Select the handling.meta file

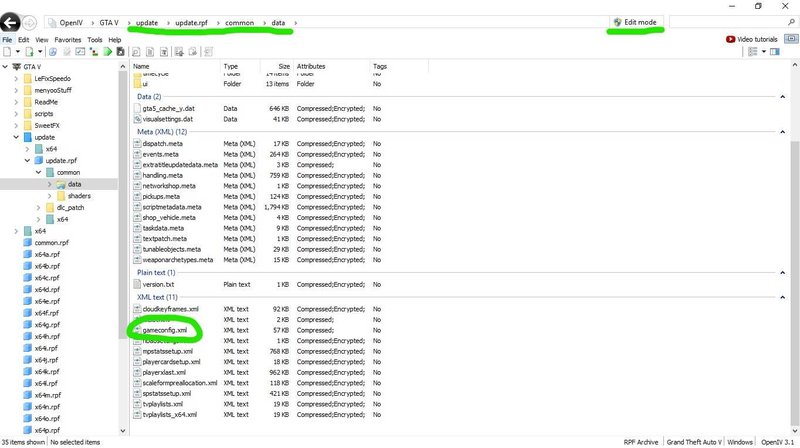click(x=162, y=176)
